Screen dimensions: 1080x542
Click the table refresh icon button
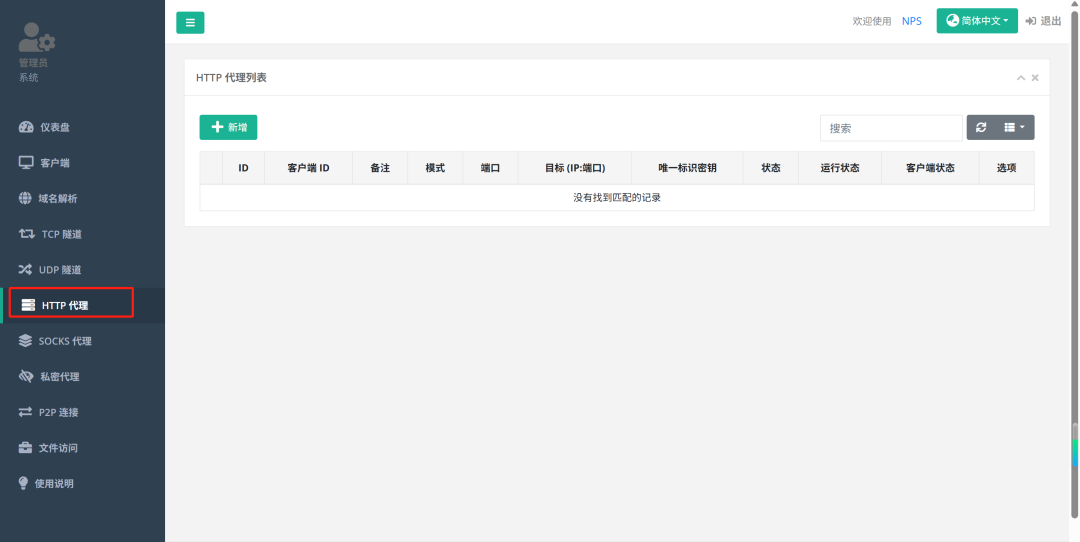(x=982, y=127)
